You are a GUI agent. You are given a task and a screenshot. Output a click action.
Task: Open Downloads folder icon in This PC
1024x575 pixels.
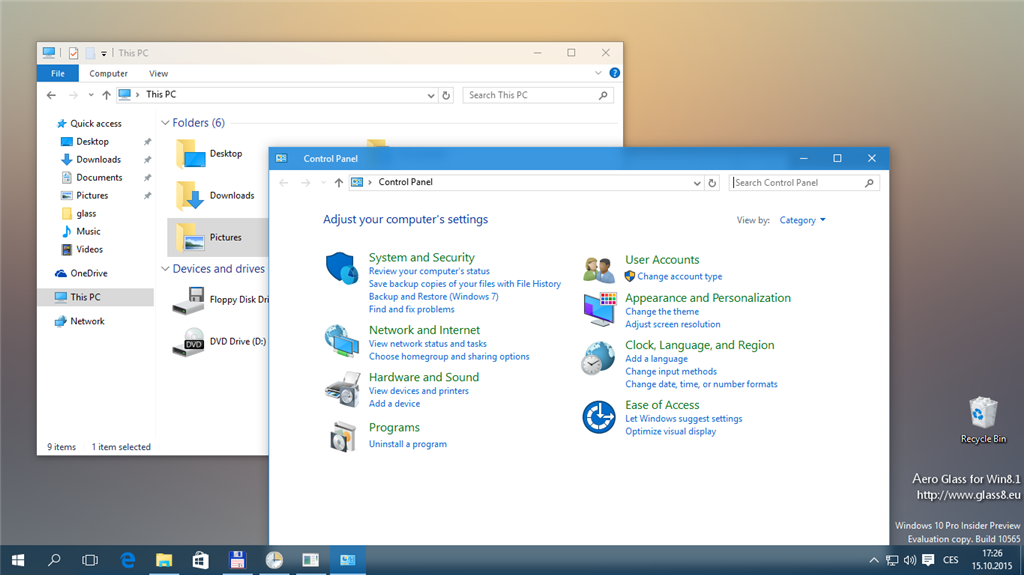point(191,195)
